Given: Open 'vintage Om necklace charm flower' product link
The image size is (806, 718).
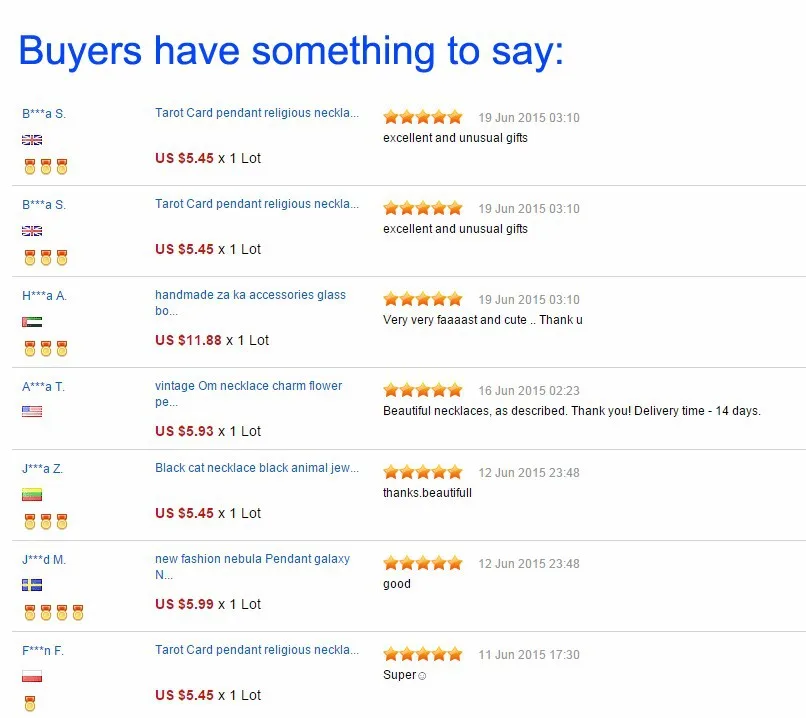Looking at the screenshot, I should tap(248, 394).
